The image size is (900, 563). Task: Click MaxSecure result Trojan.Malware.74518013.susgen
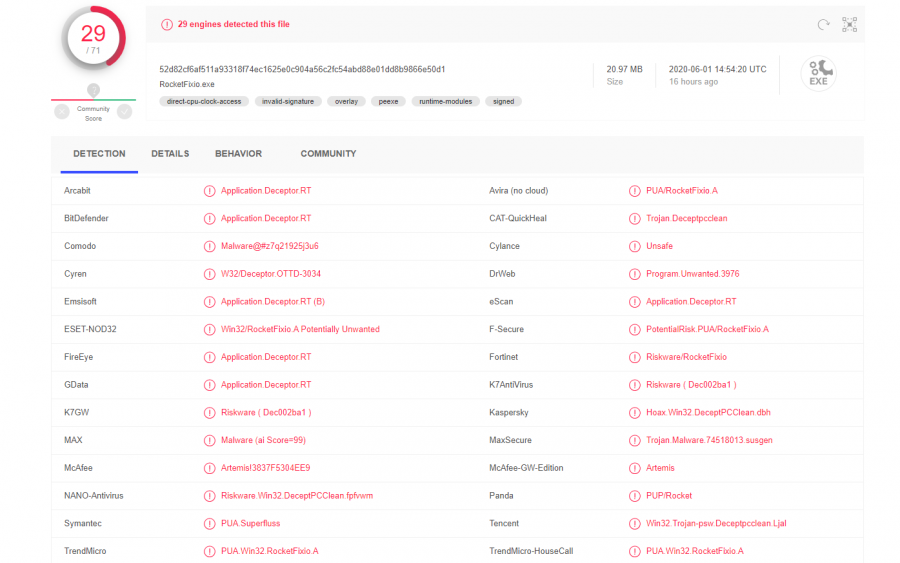[x=709, y=440]
